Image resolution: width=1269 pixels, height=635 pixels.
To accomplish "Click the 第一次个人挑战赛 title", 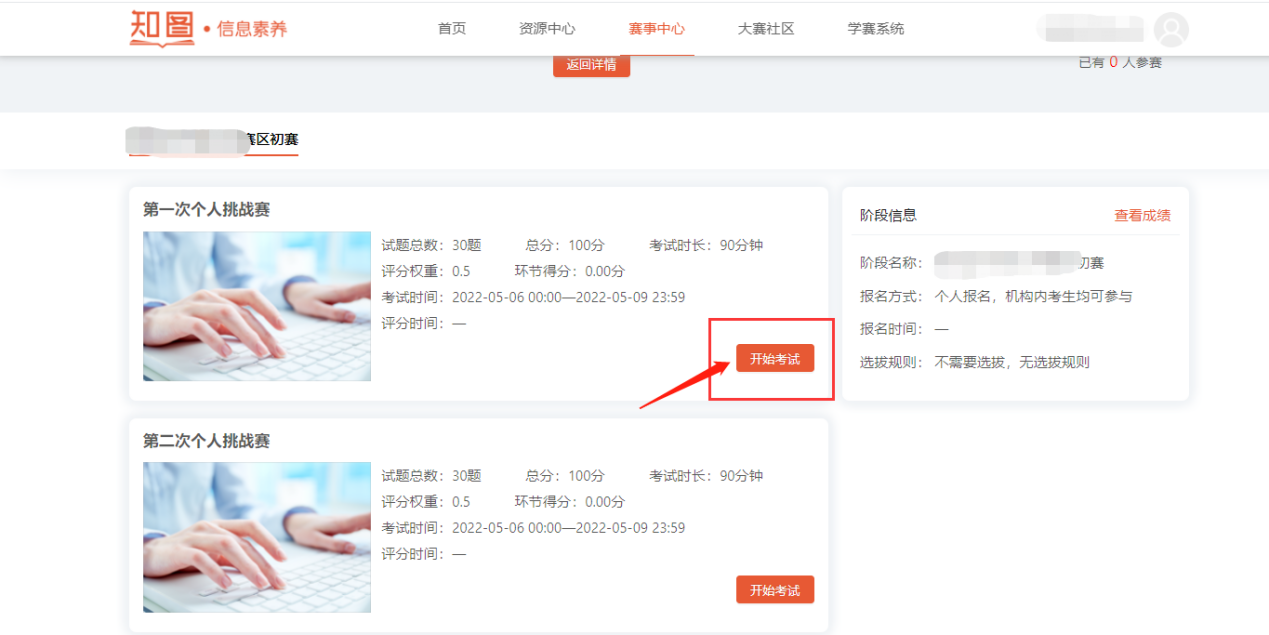I will (x=206, y=209).
